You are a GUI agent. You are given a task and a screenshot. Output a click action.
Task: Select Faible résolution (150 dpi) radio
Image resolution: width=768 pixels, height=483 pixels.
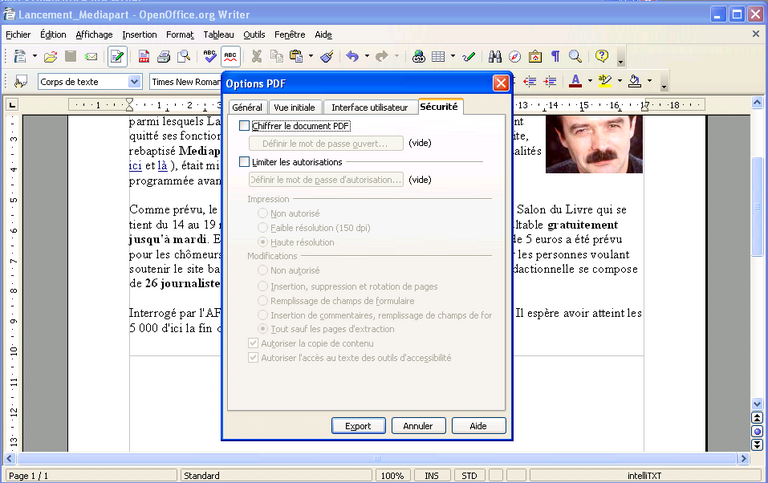click(263, 227)
